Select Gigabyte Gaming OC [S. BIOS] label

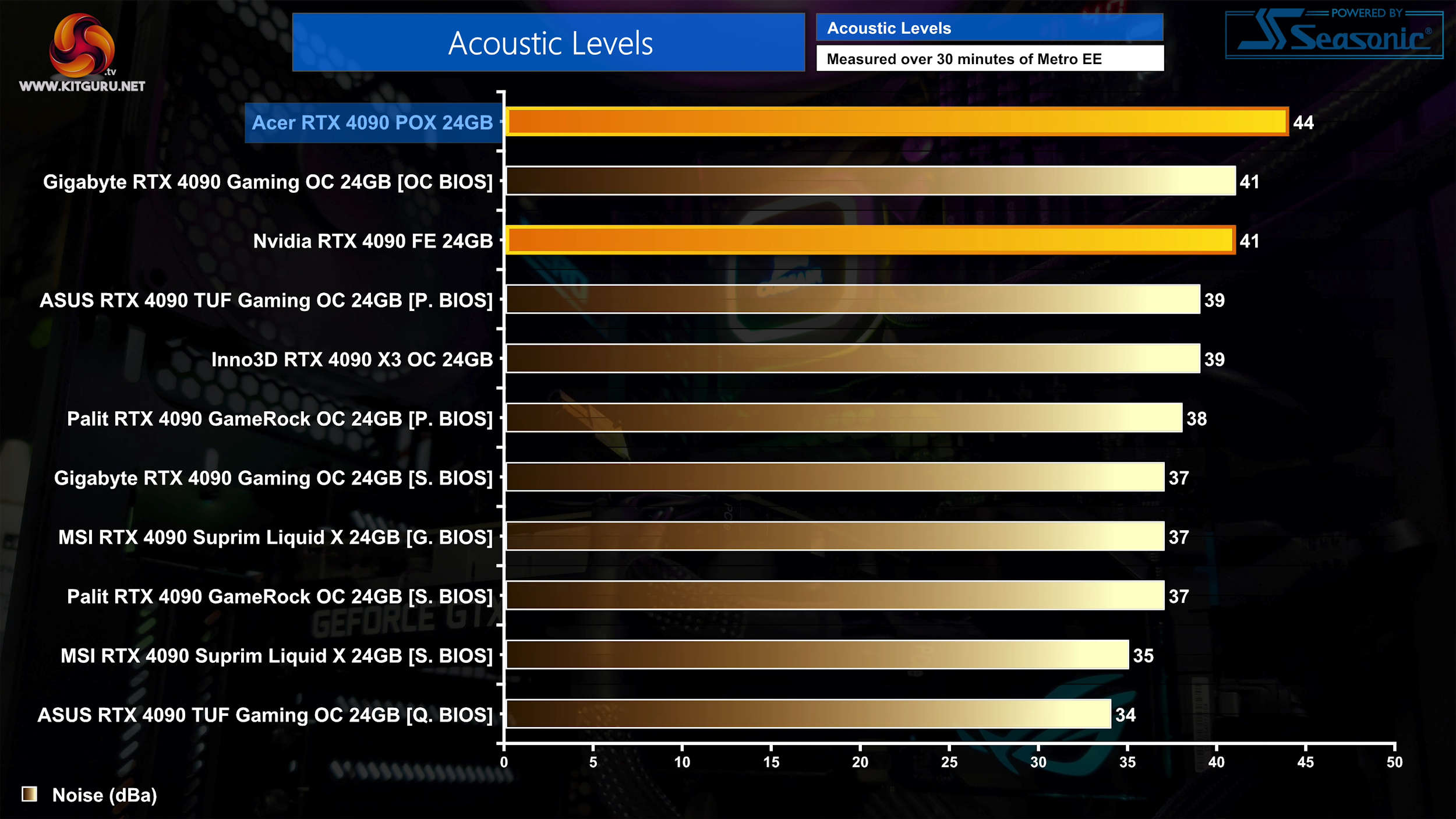(x=273, y=478)
